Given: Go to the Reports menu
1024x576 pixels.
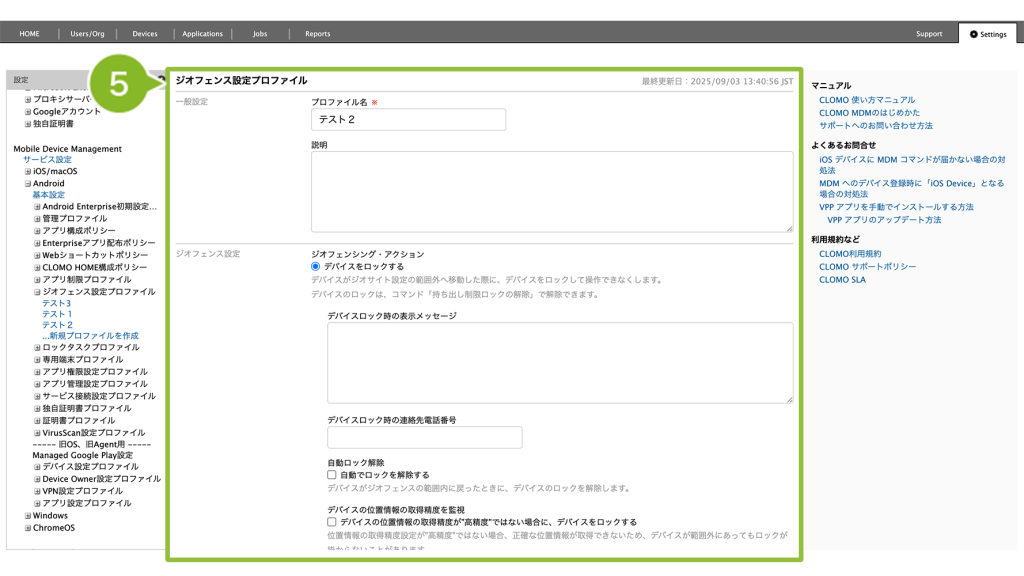Looking at the screenshot, I should tap(317, 34).
